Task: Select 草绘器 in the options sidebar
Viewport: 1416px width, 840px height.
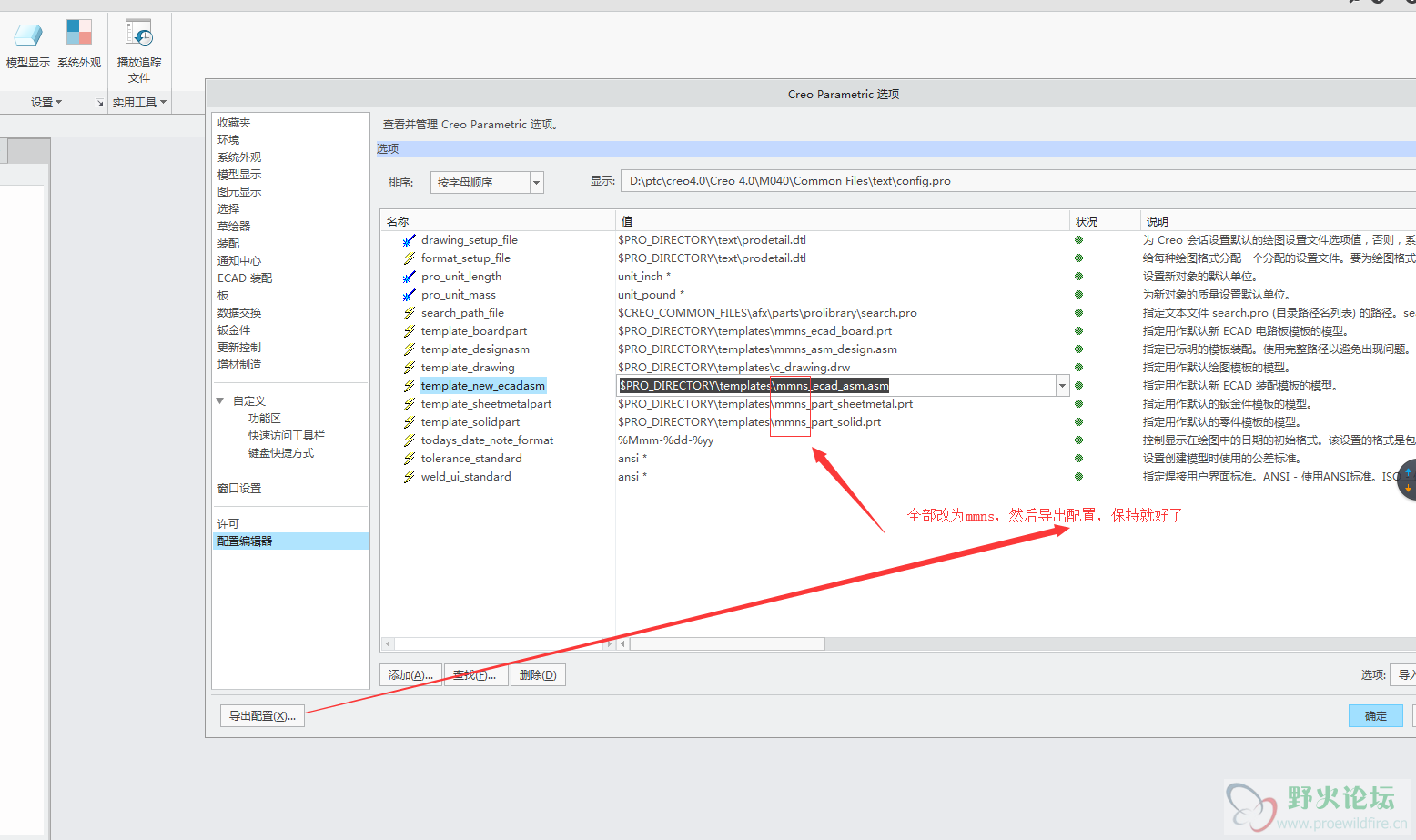Action: coord(234,227)
